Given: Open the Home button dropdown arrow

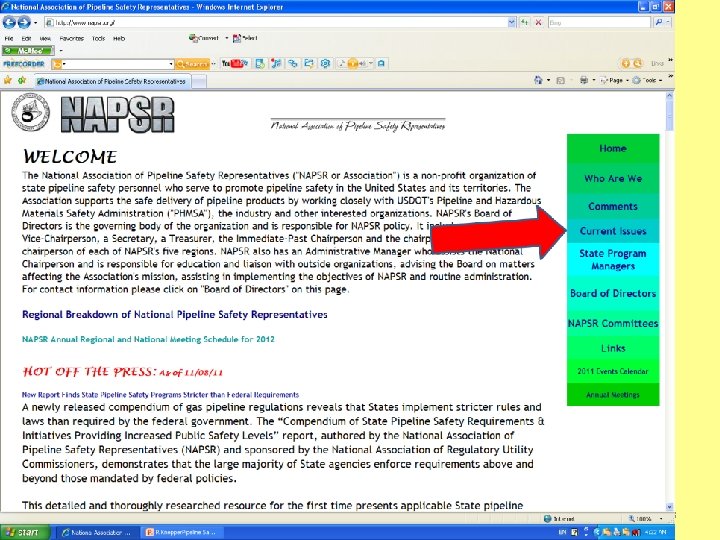Looking at the screenshot, I should click(x=548, y=80).
